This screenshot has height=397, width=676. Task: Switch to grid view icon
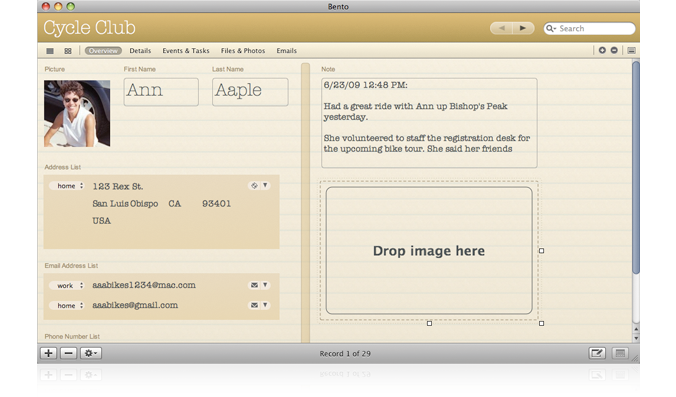tap(68, 51)
